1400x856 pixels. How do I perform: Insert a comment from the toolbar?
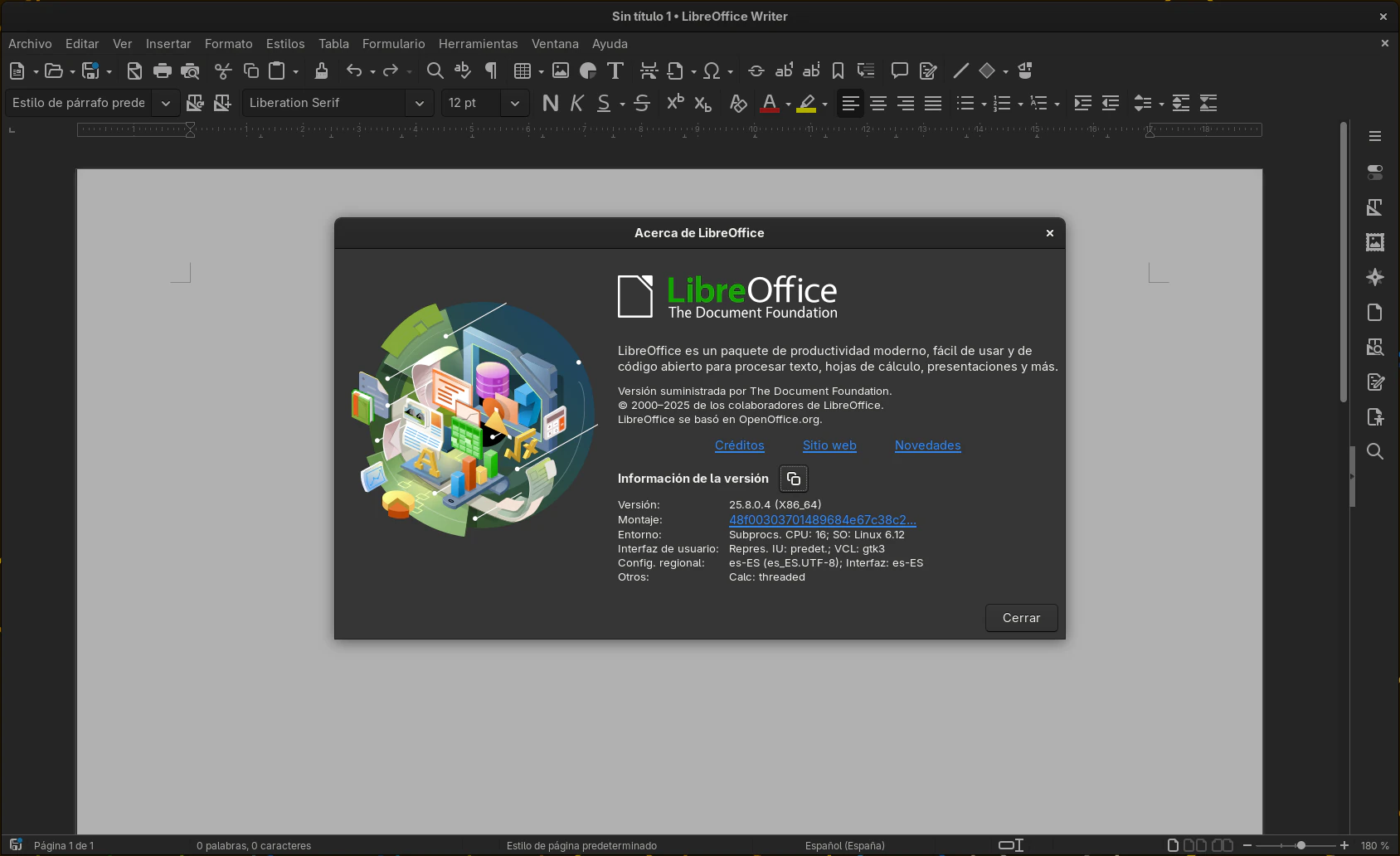899,71
